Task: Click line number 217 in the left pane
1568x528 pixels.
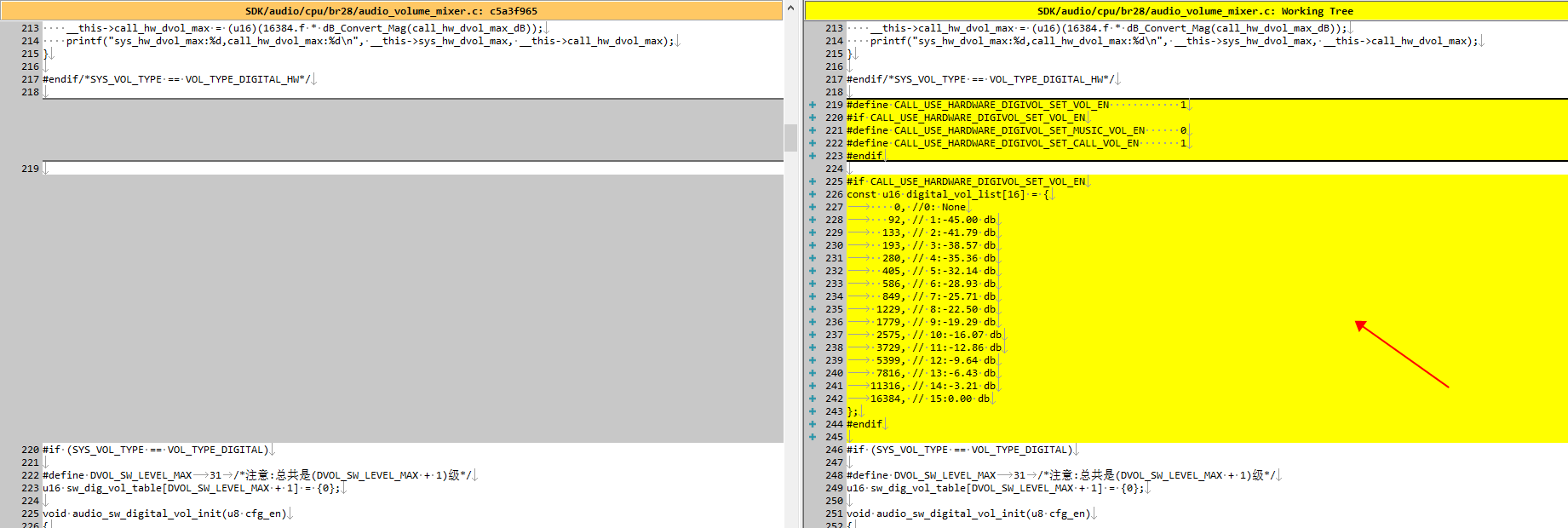Action: pyautogui.click(x=30, y=79)
